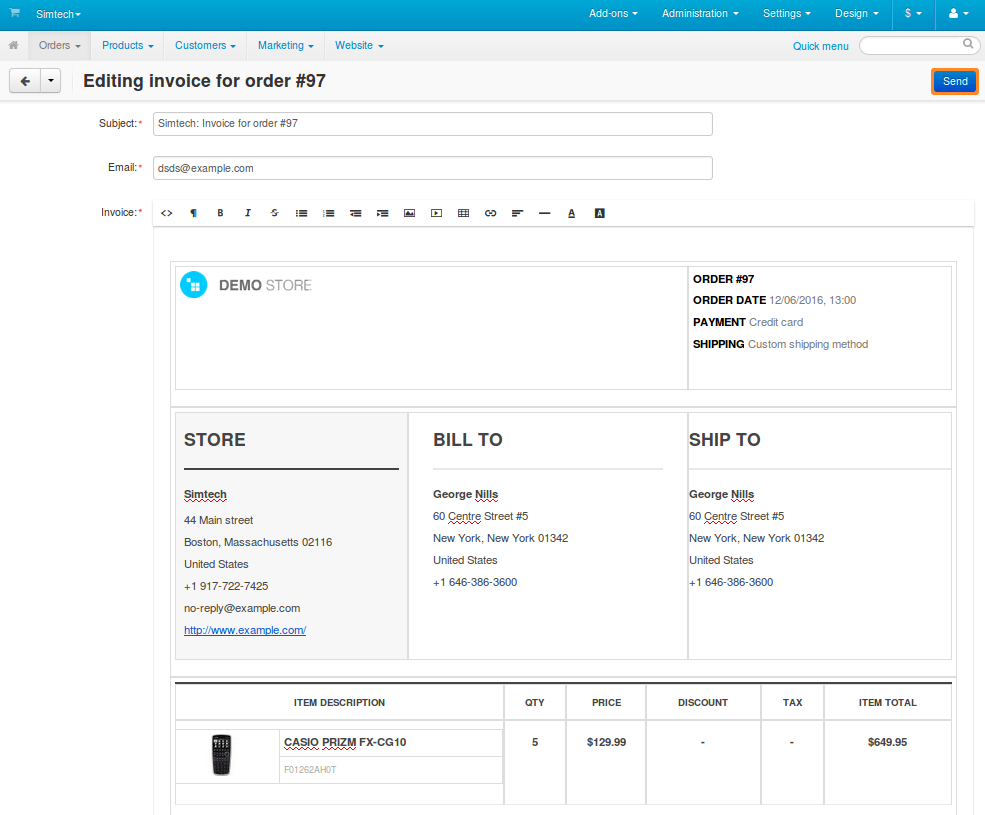Click the $129.99 price cell

point(606,742)
